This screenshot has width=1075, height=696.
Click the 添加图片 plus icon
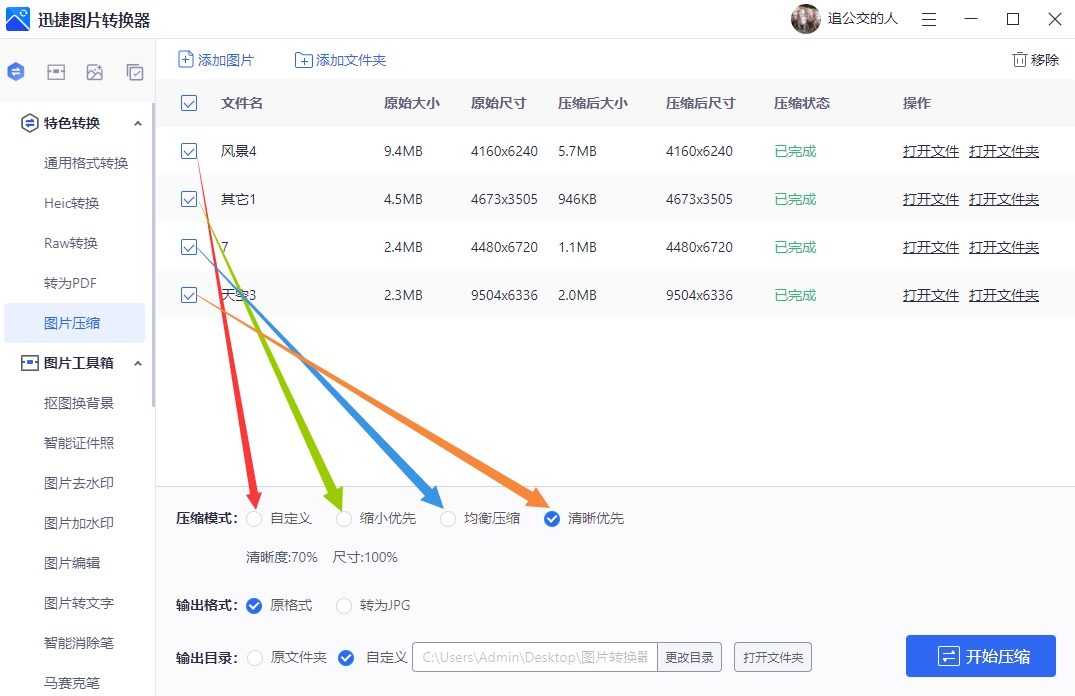tap(186, 60)
